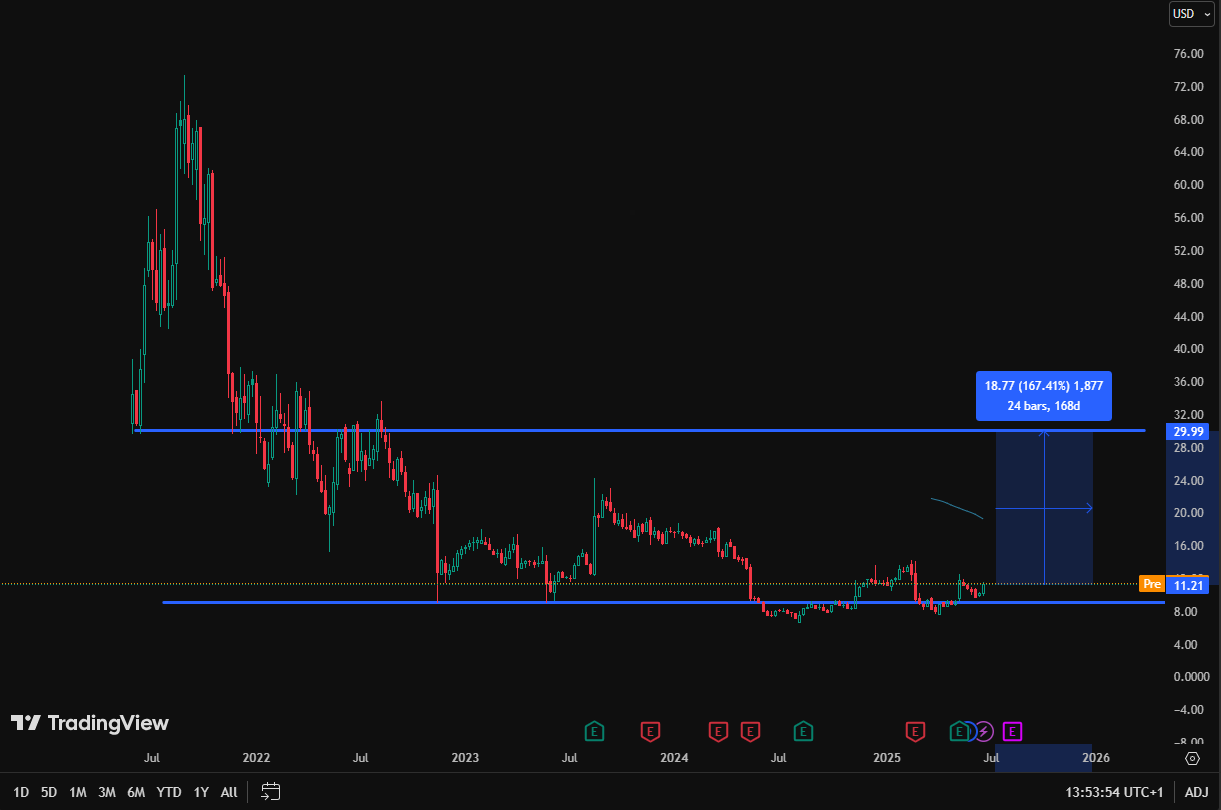Viewport: 1221px width, 810px height.
Task: Click the second red earnings marker after 2024
Action: (x=750, y=732)
